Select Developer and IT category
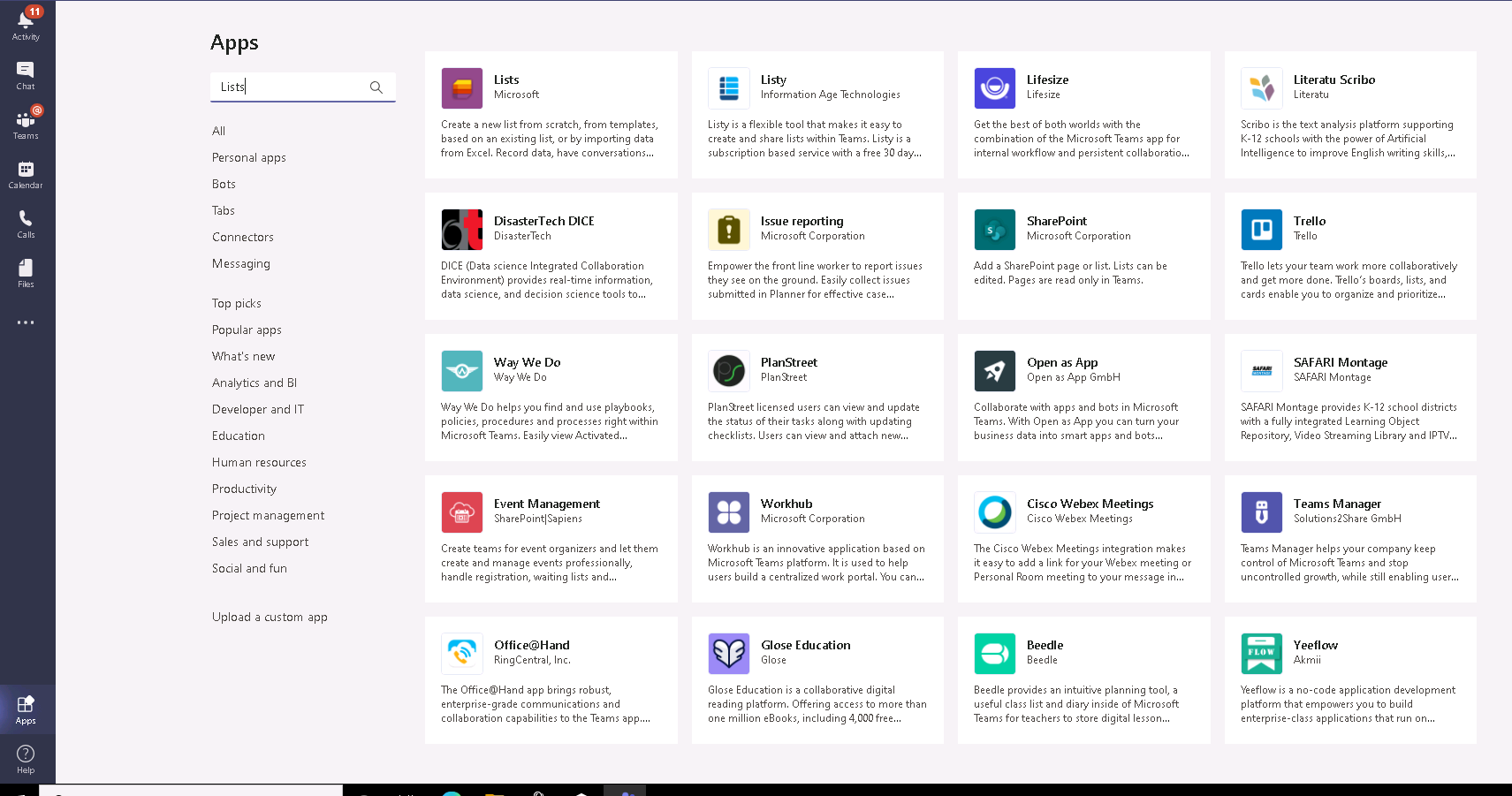The width and height of the screenshot is (1512, 796). point(258,409)
